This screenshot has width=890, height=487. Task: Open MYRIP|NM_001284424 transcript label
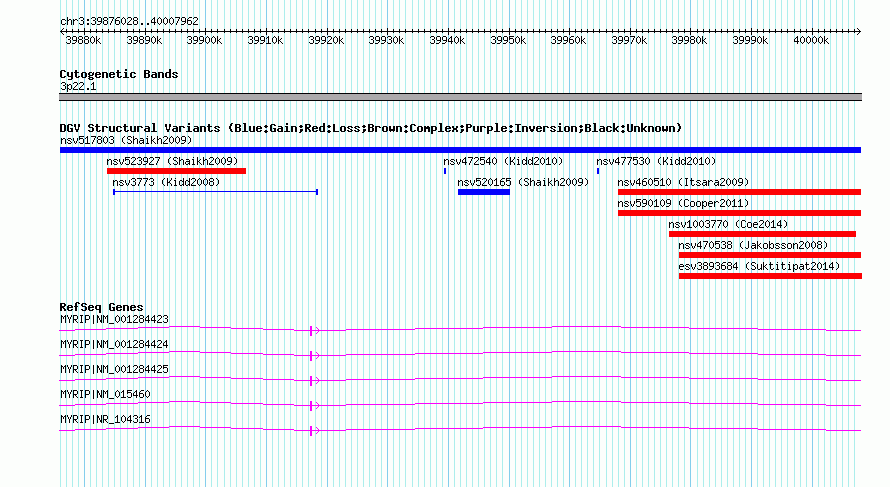coord(114,344)
